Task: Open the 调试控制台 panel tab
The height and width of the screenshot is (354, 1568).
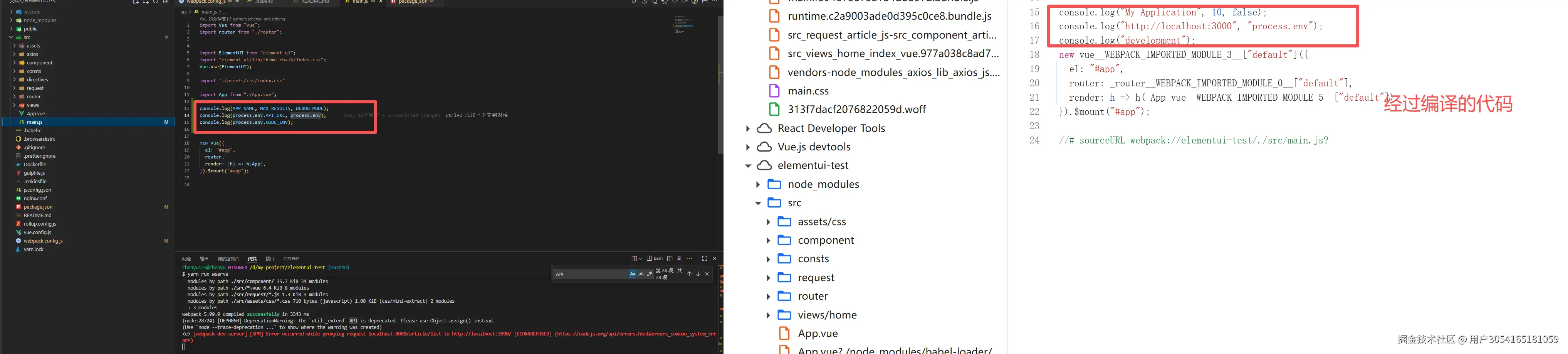Action: (x=228, y=259)
